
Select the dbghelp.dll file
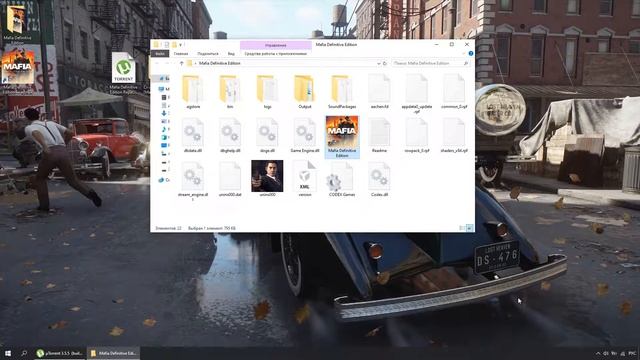pyautogui.click(x=230, y=136)
